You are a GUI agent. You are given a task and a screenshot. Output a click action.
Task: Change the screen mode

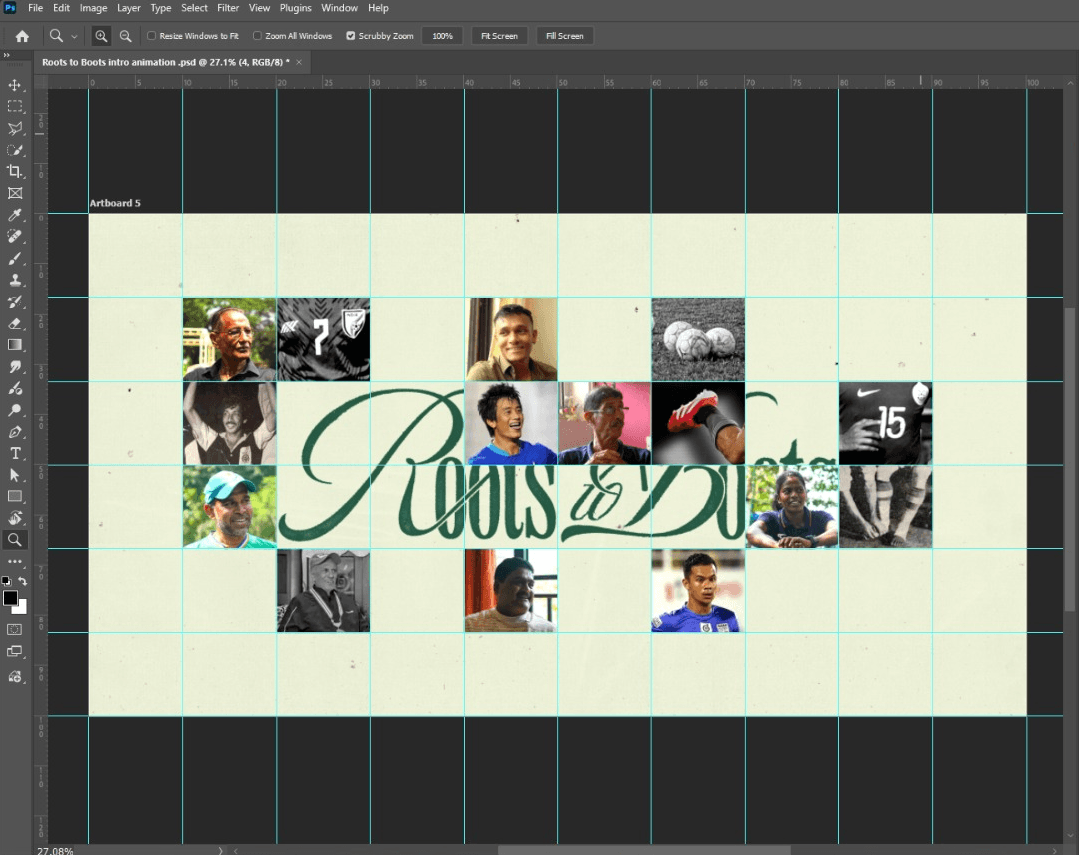(14, 651)
